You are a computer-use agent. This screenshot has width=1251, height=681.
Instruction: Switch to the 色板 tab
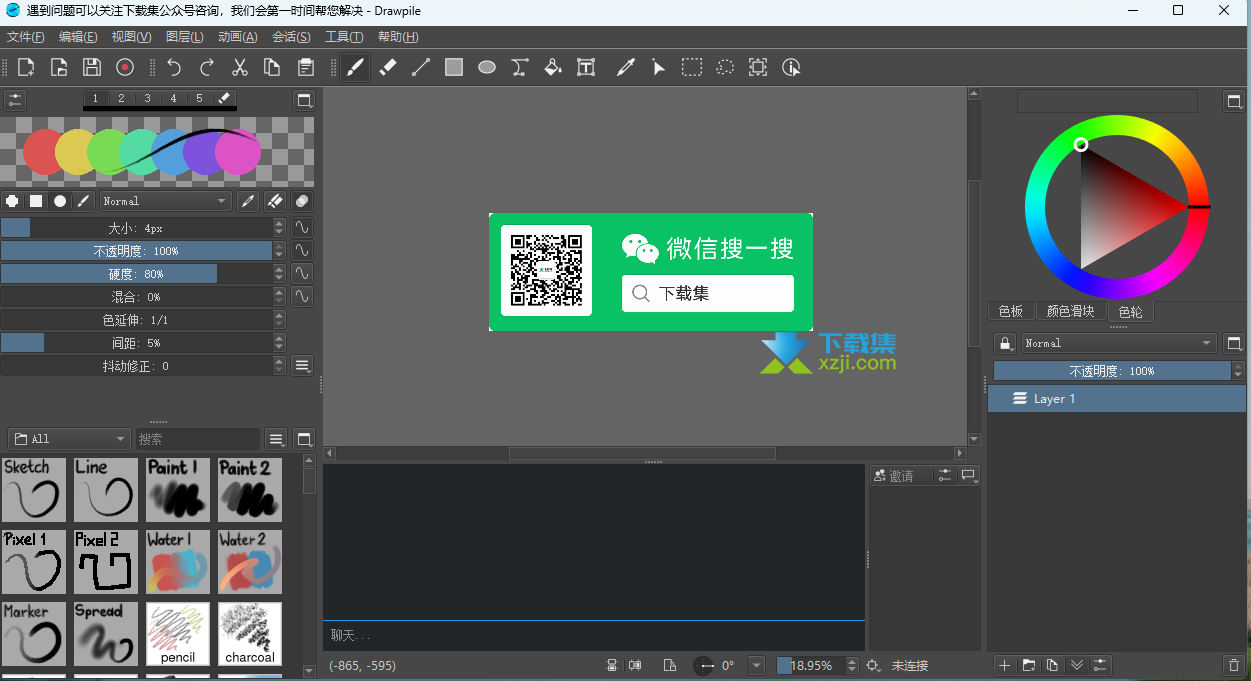[x=1011, y=312]
